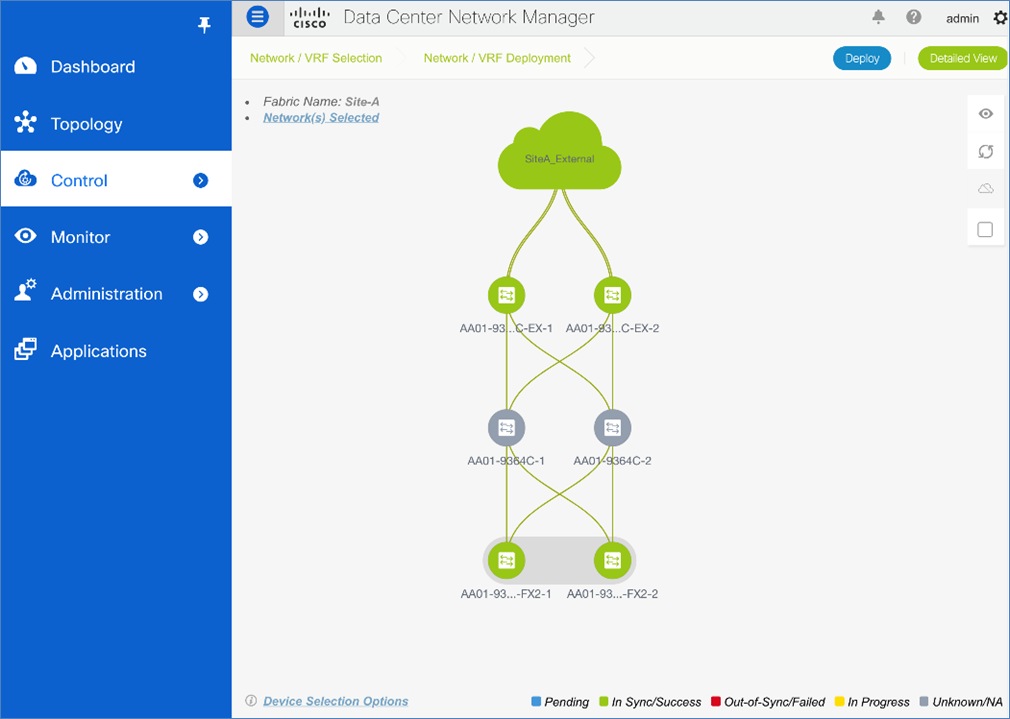Viewport: 1010px width, 719px height.
Task: Click the Control cloud icon
Action: coord(25,179)
